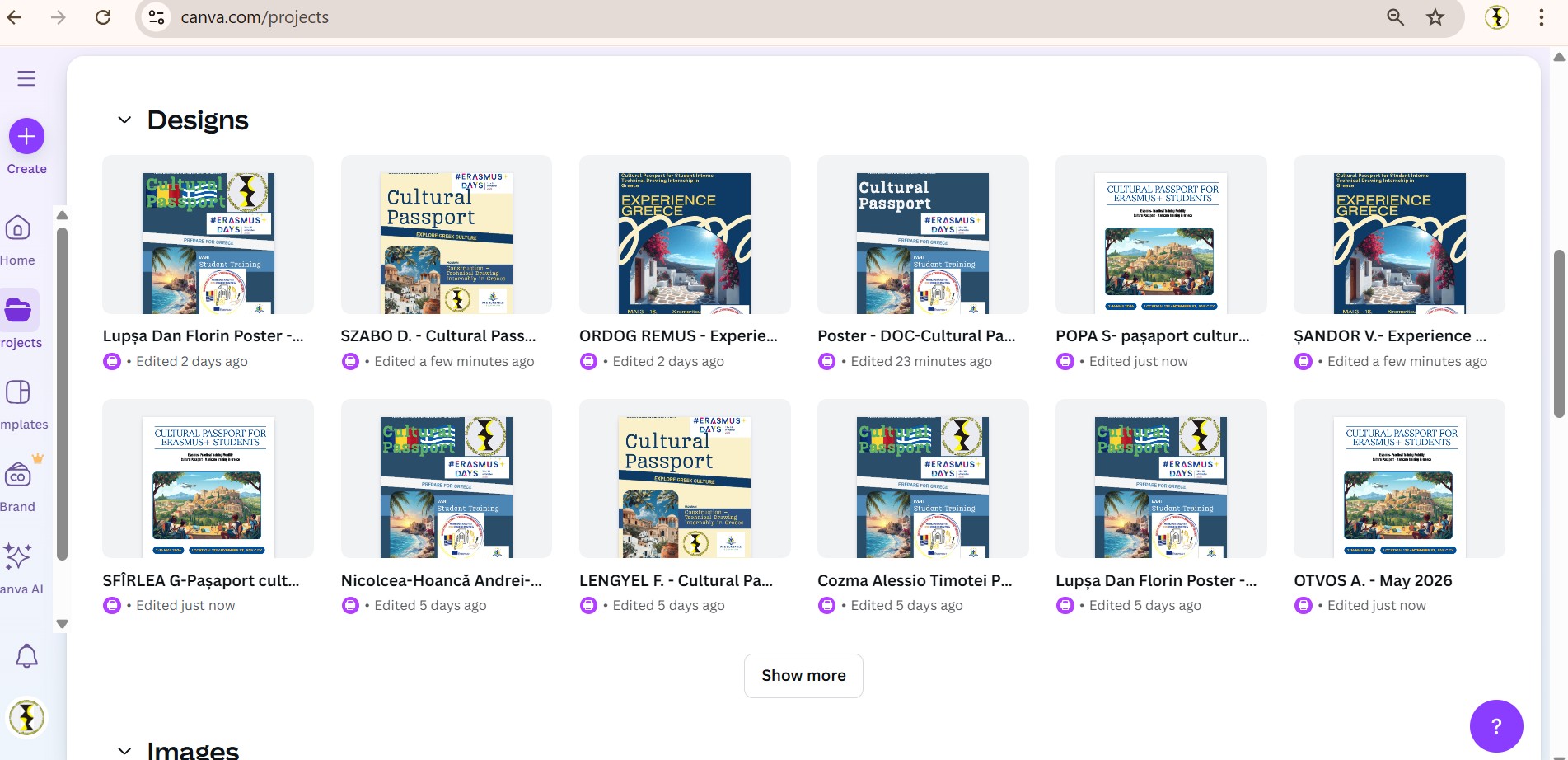Viewport: 1568px width, 760px height.
Task: Collapse the Images section chevron
Action: (124, 750)
